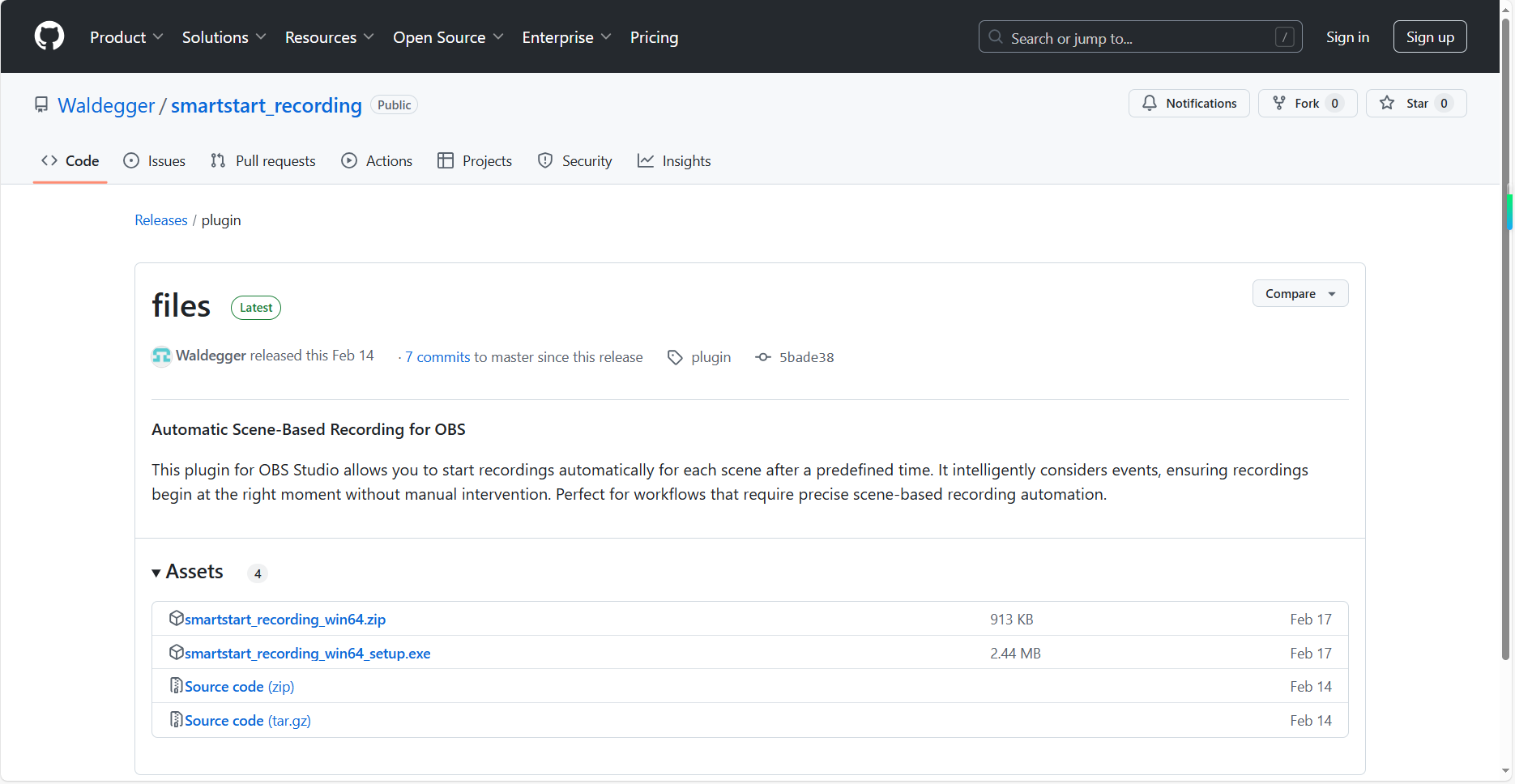The image size is (1515, 784).
Task: Download smartstart_recording_win64_setup.exe
Action: pyautogui.click(x=308, y=653)
